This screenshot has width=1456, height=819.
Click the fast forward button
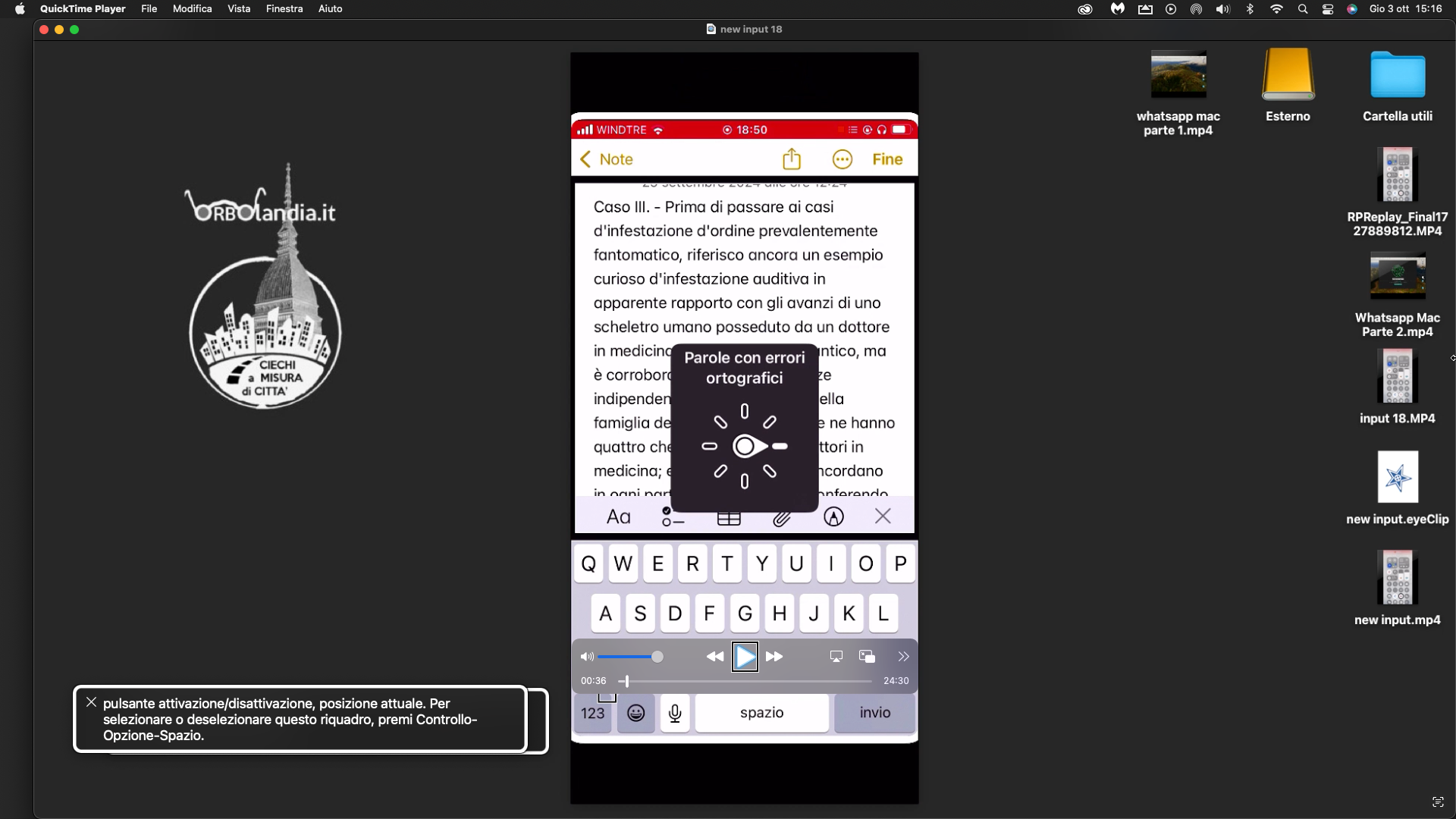pos(774,657)
